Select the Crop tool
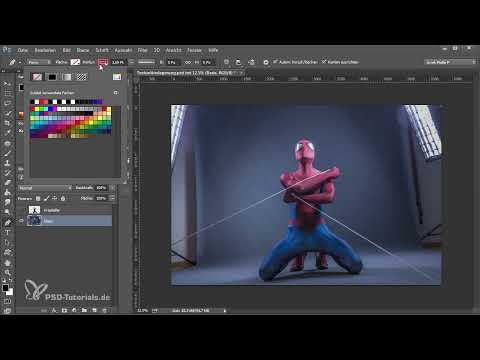This screenshot has height=360, width=480. [x=7, y=123]
